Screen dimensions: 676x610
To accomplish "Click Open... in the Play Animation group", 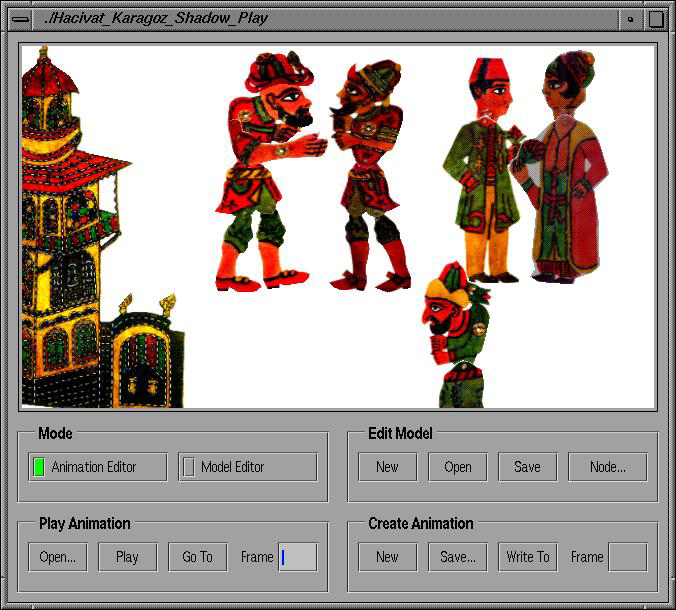I will tap(58, 557).
